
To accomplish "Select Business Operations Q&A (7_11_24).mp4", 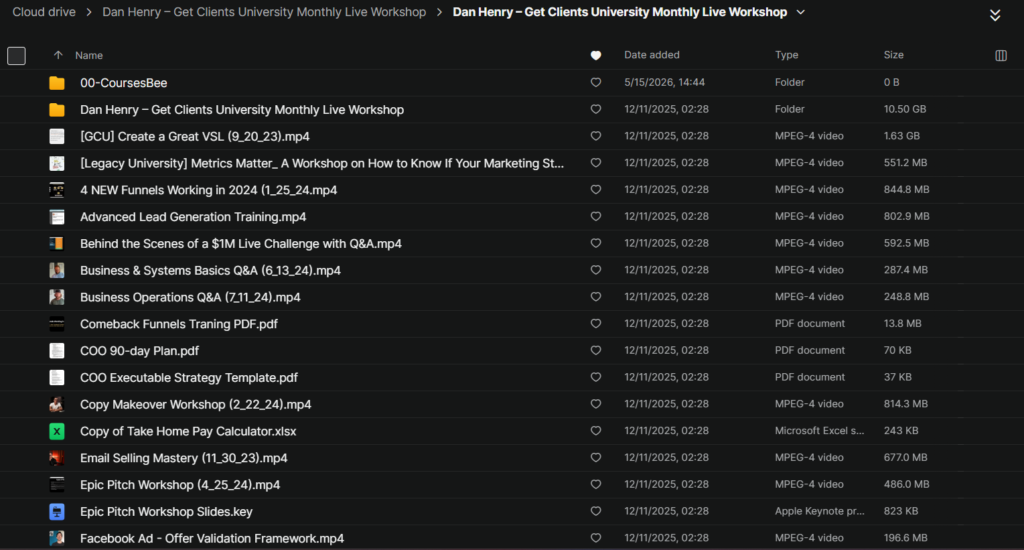I will [190, 297].
